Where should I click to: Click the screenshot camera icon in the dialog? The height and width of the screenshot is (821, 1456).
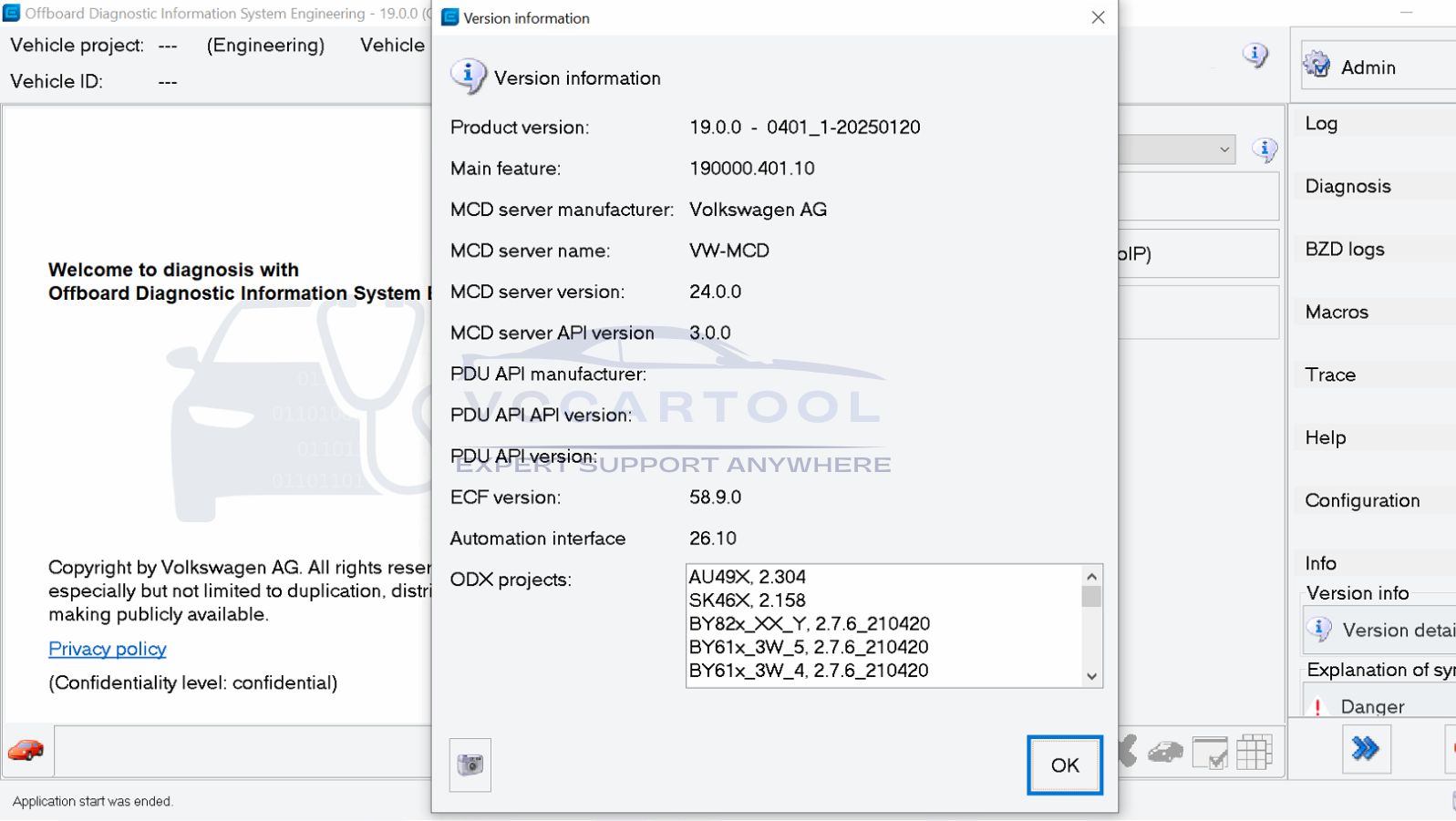click(470, 765)
